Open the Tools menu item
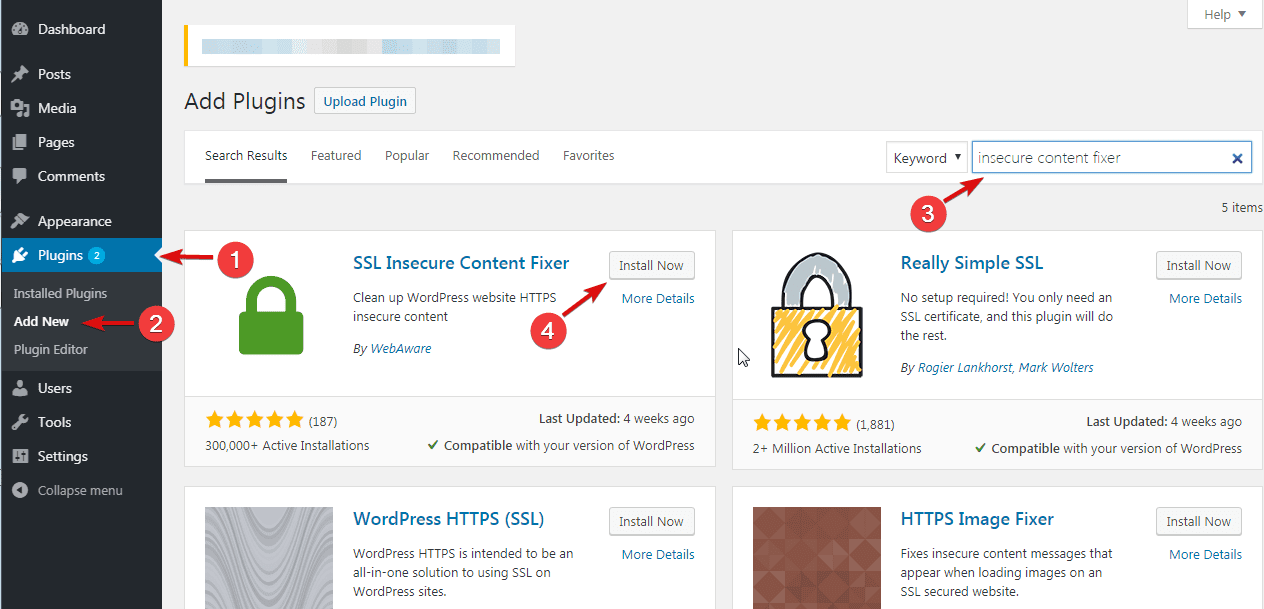Image resolution: width=1264 pixels, height=609 pixels. (81, 422)
